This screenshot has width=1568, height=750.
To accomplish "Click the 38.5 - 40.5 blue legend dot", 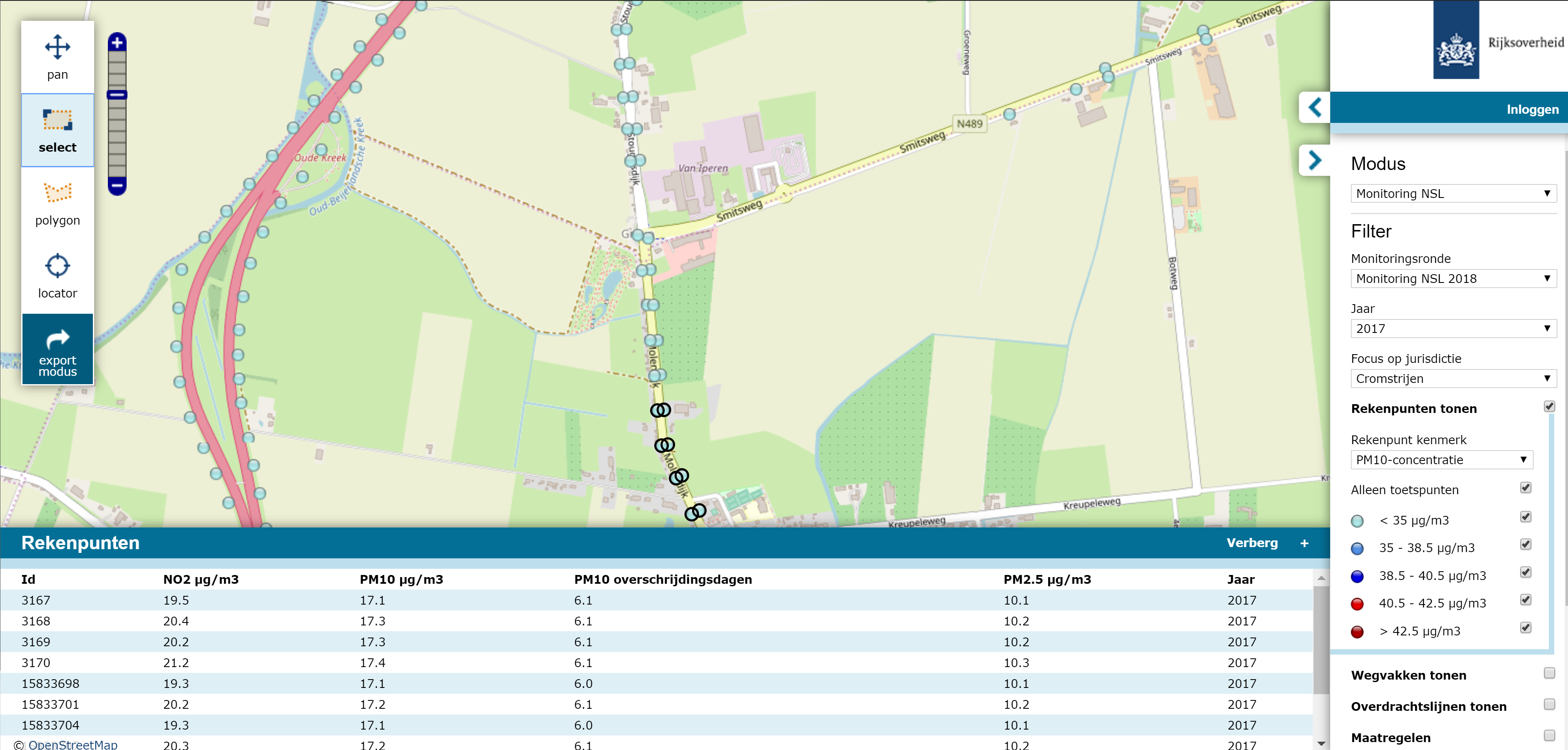I will click(1357, 577).
